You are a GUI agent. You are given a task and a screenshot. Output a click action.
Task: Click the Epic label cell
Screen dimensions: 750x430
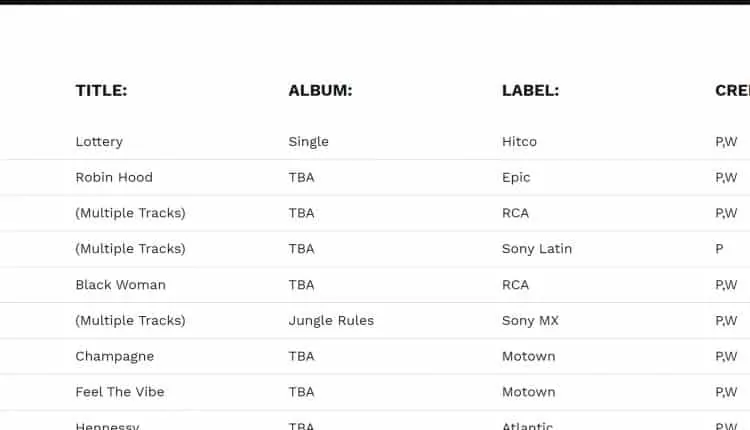[x=516, y=178]
